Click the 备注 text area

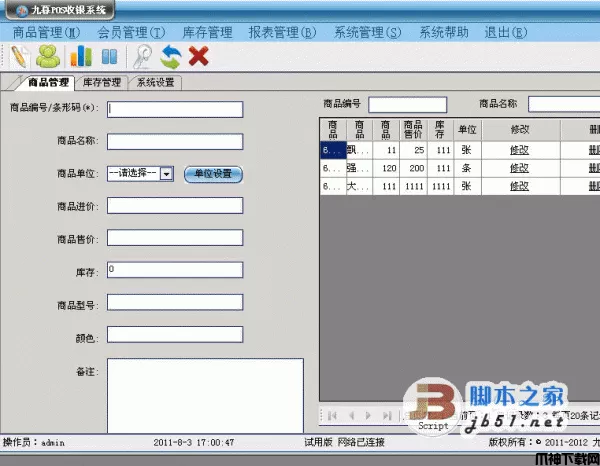click(x=205, y=396)
